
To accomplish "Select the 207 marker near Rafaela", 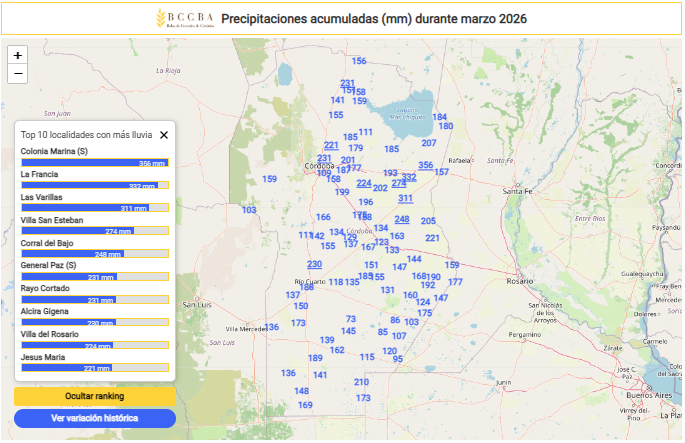I will 429,143.
